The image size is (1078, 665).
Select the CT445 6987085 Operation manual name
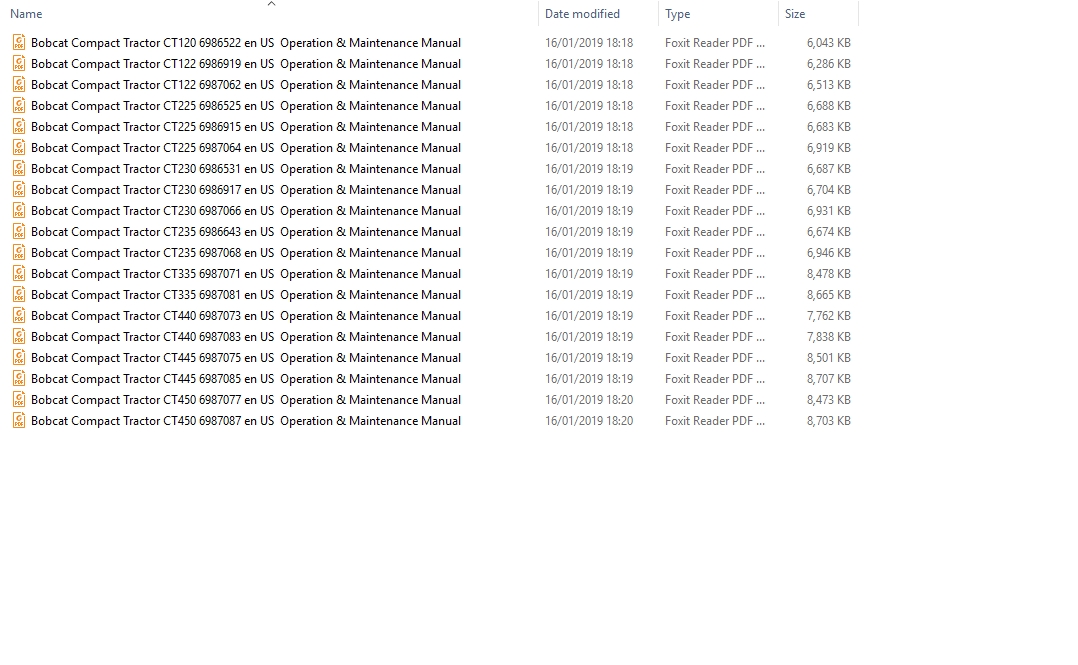click(246, 378)
